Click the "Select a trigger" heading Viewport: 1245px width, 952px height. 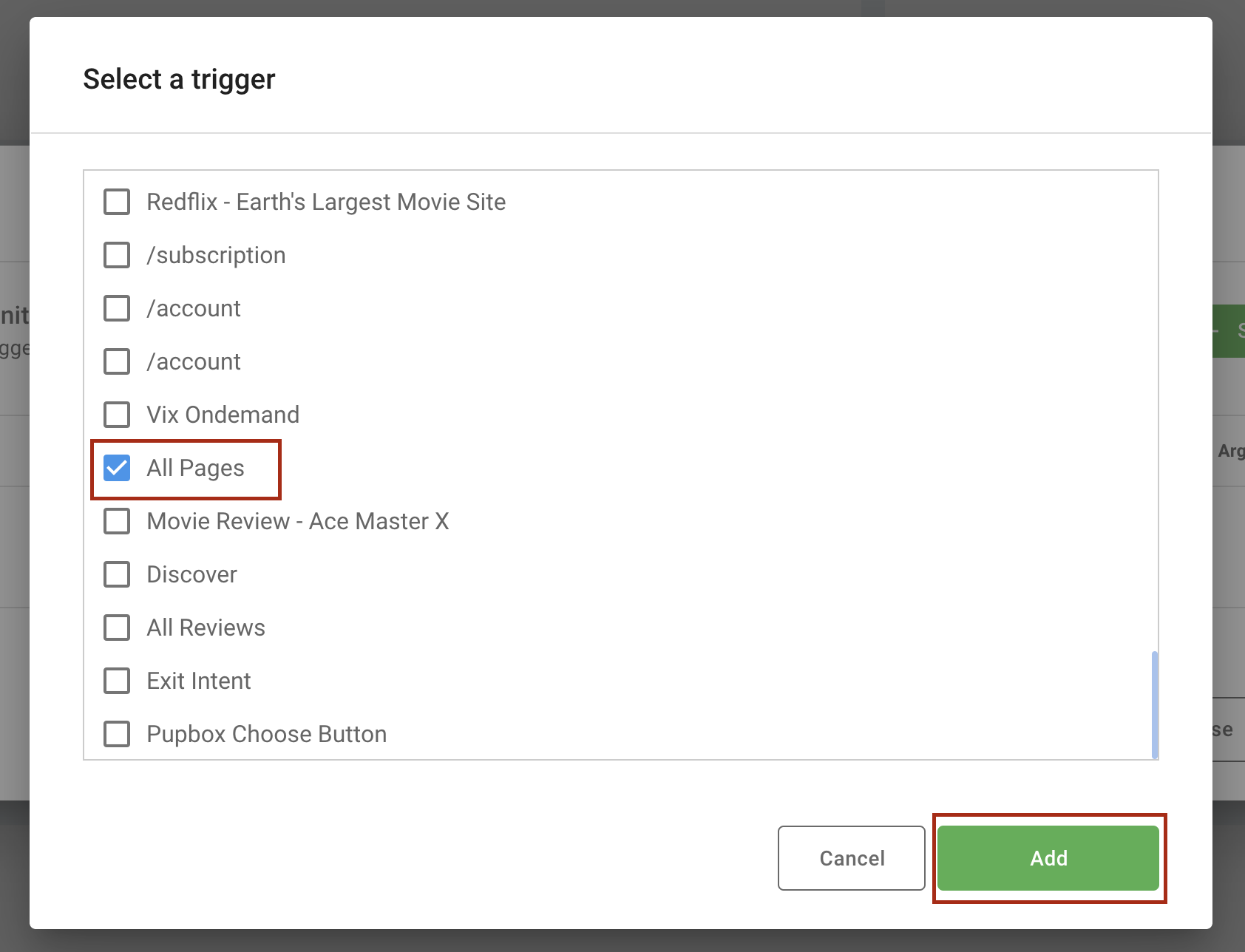(x=179, y=79)
